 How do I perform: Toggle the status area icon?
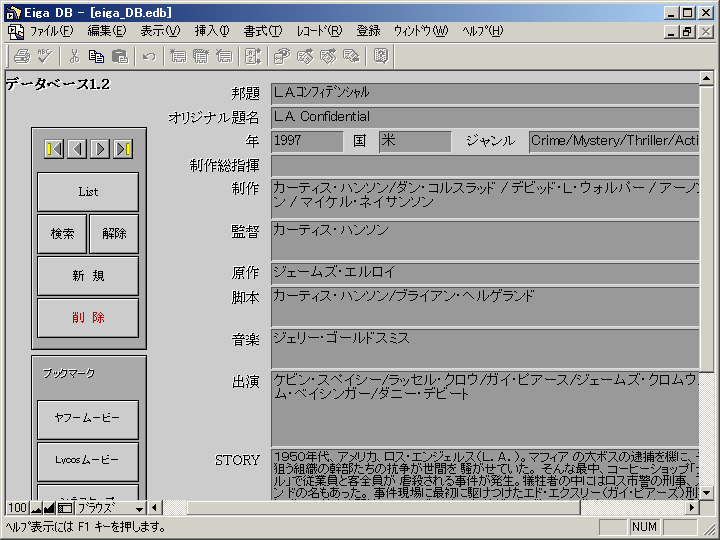65,508
